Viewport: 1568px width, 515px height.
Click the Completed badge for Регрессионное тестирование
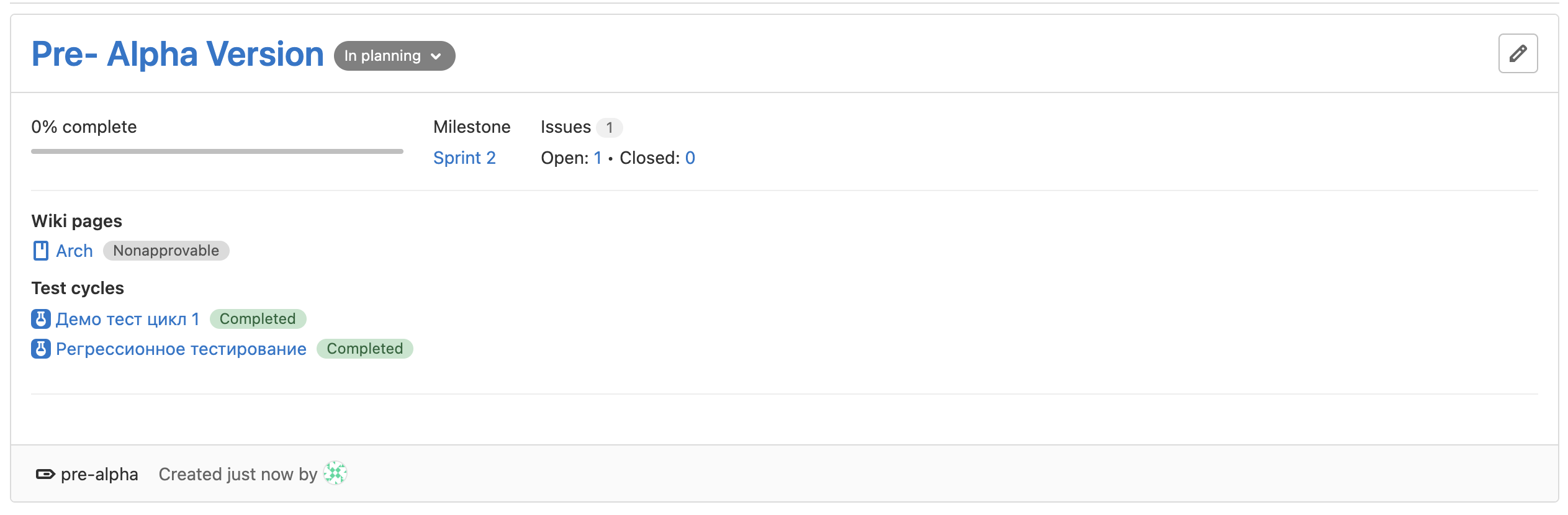tap(364, 349)
